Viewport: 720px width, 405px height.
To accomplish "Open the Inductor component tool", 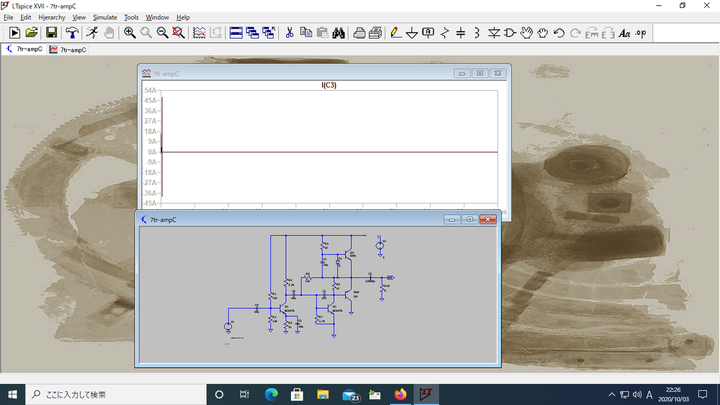I will click(x=477, y=33).
